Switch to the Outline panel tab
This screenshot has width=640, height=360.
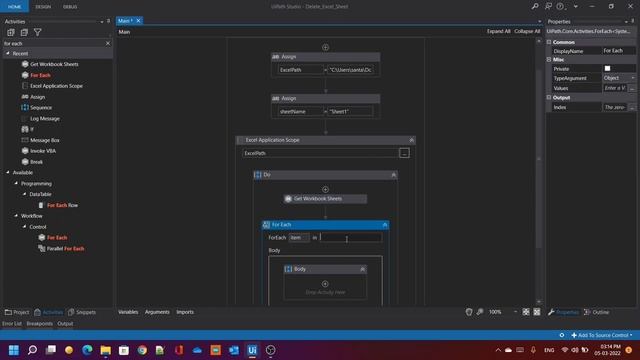coord(596,312)
